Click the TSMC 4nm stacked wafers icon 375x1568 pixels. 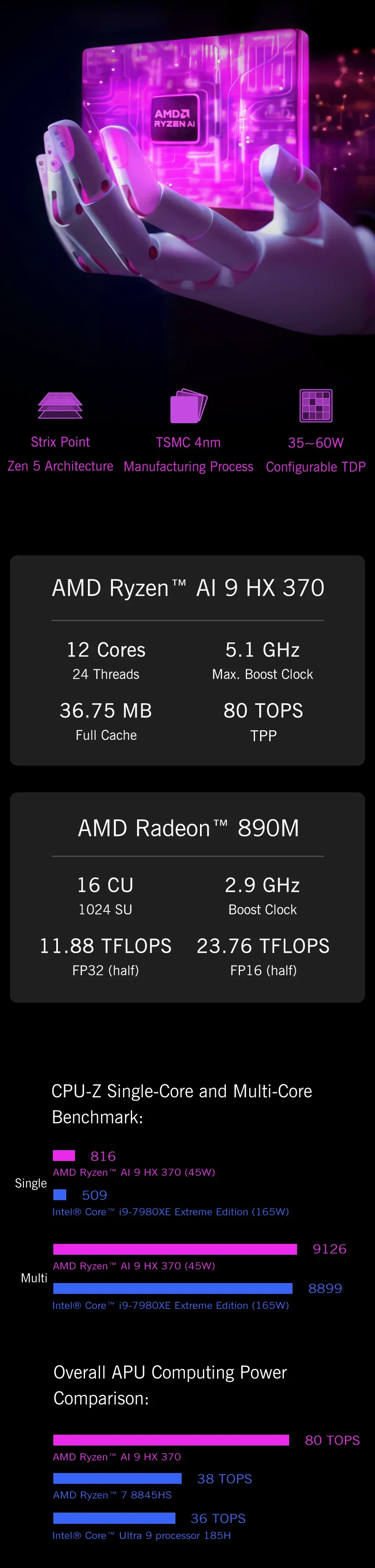pos(188,405)
